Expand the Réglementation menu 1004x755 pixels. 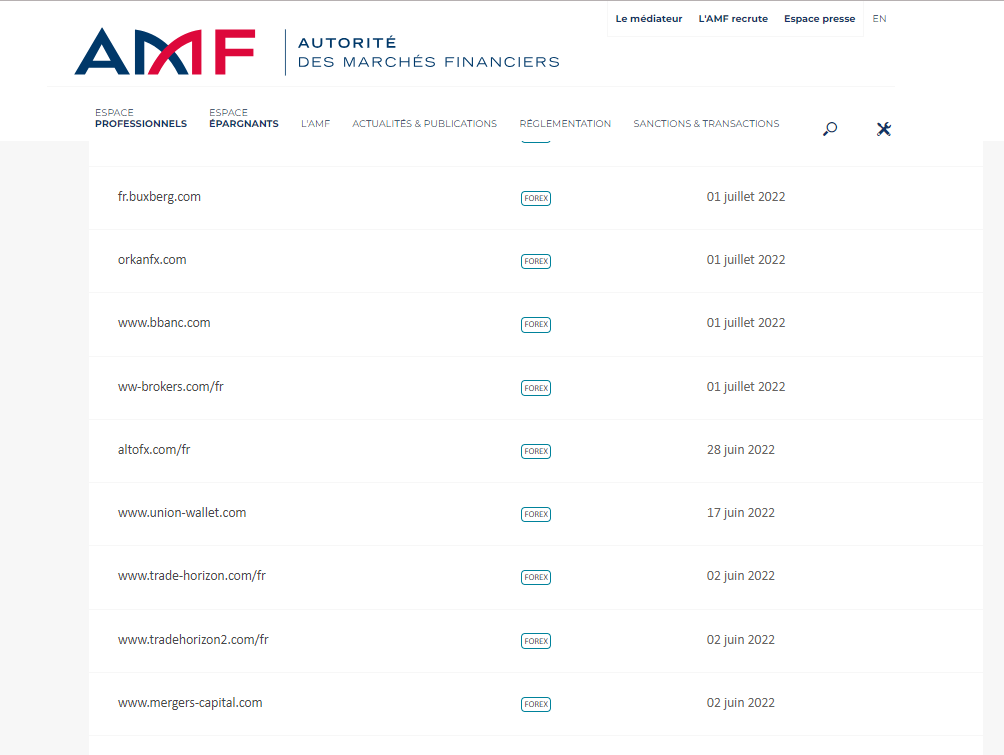pos(565,124)
